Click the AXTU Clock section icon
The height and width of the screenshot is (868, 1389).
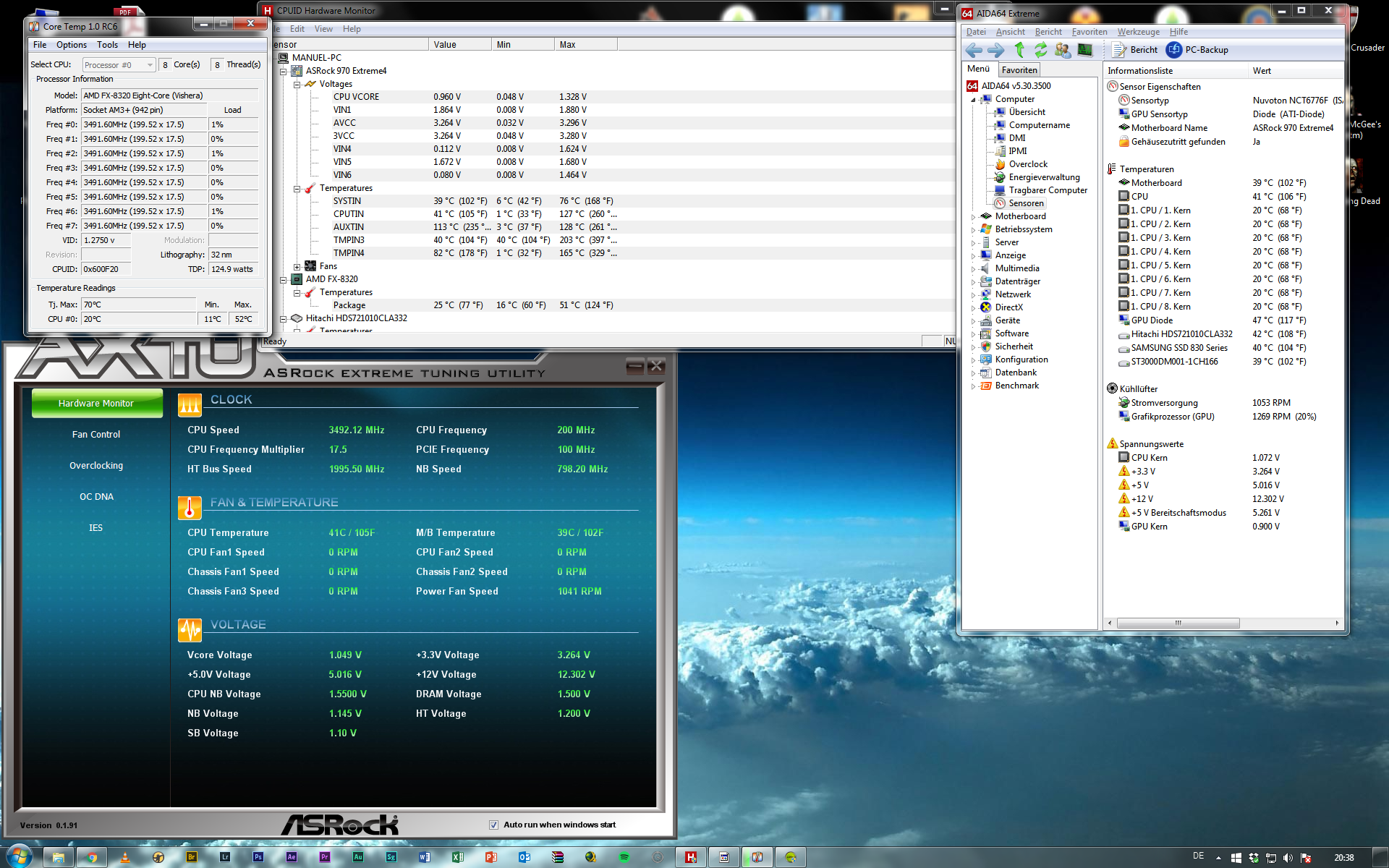pyautogui.click(x=190, y=405)
